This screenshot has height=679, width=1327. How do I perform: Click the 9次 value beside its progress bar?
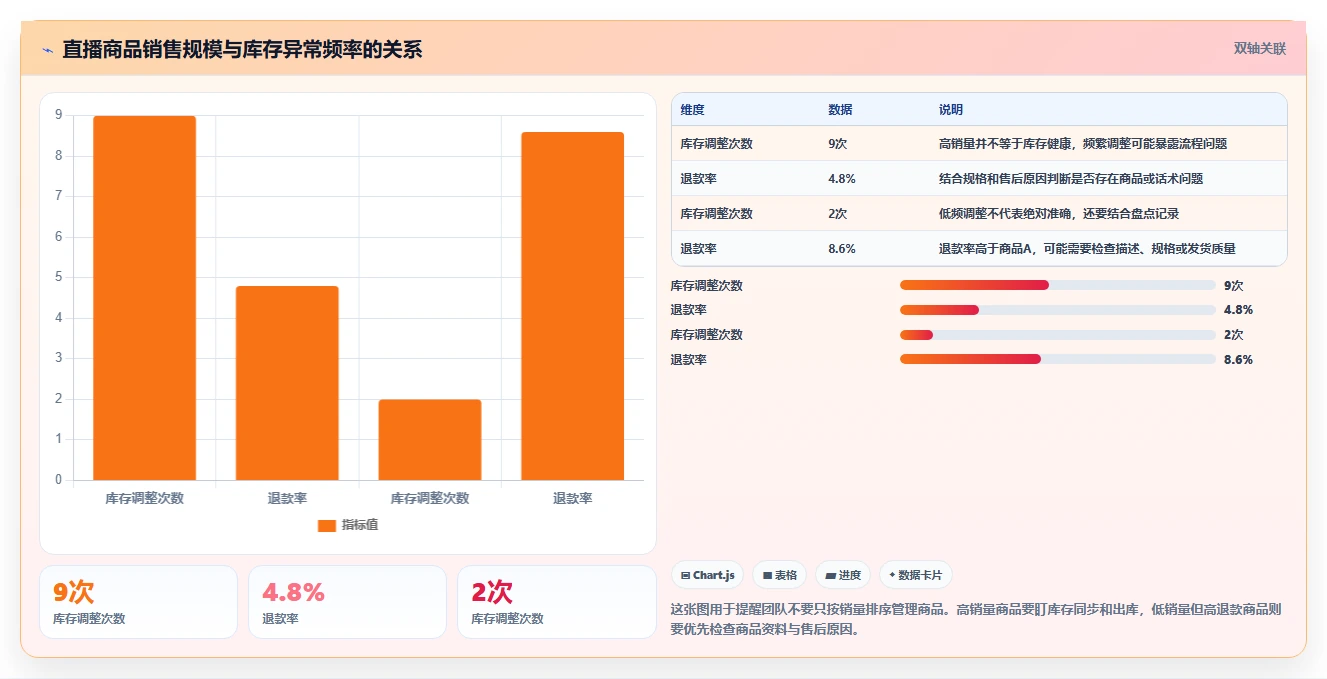click(1234, 285)
